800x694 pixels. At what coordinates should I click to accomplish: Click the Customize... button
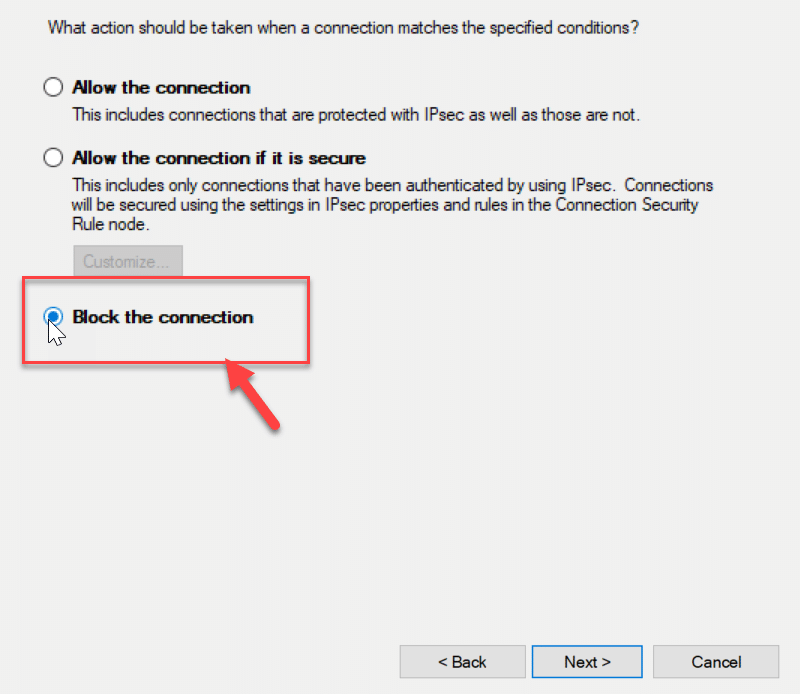127,262
